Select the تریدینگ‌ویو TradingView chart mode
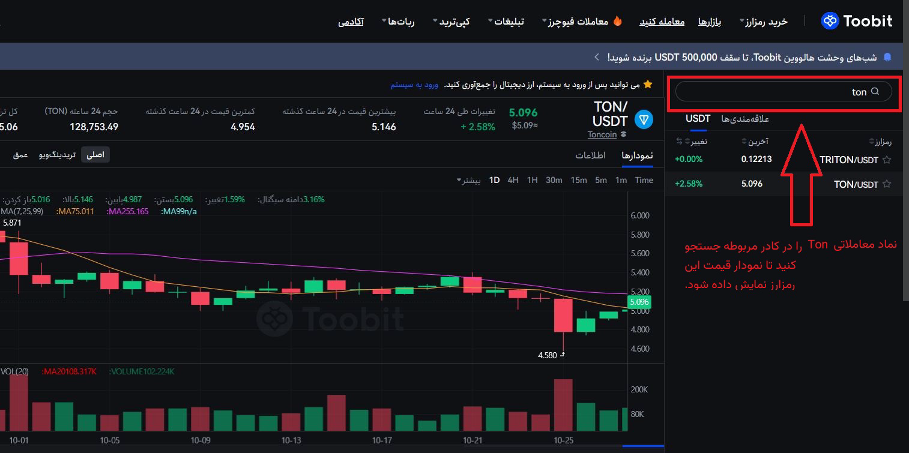Screen dimensions: 910x454 (x=57, y=155)
